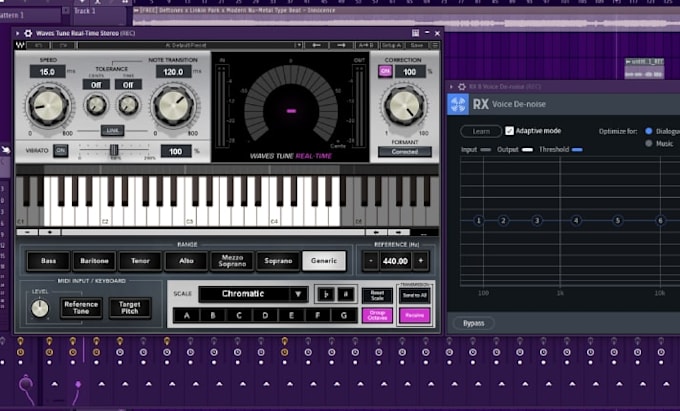Click the Note Transition value 120.0
680x411 pixels.
[173, 72]
